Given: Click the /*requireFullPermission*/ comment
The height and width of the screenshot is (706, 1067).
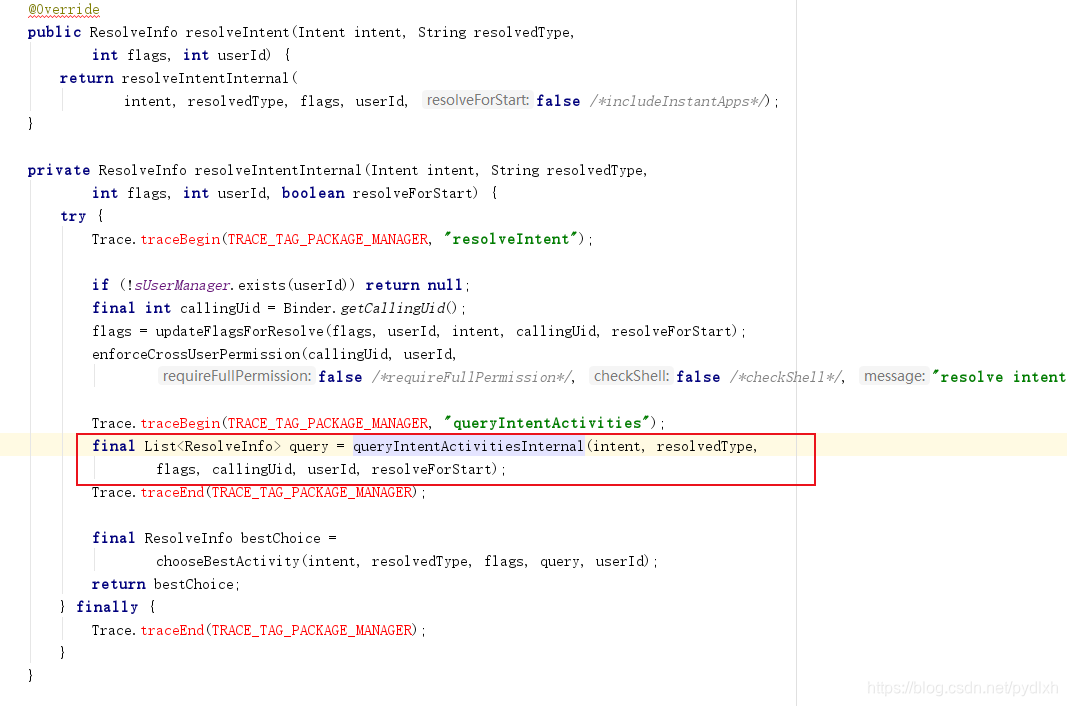Looking at the screenshot, I should pyautogui.click(x=472, y=377).
